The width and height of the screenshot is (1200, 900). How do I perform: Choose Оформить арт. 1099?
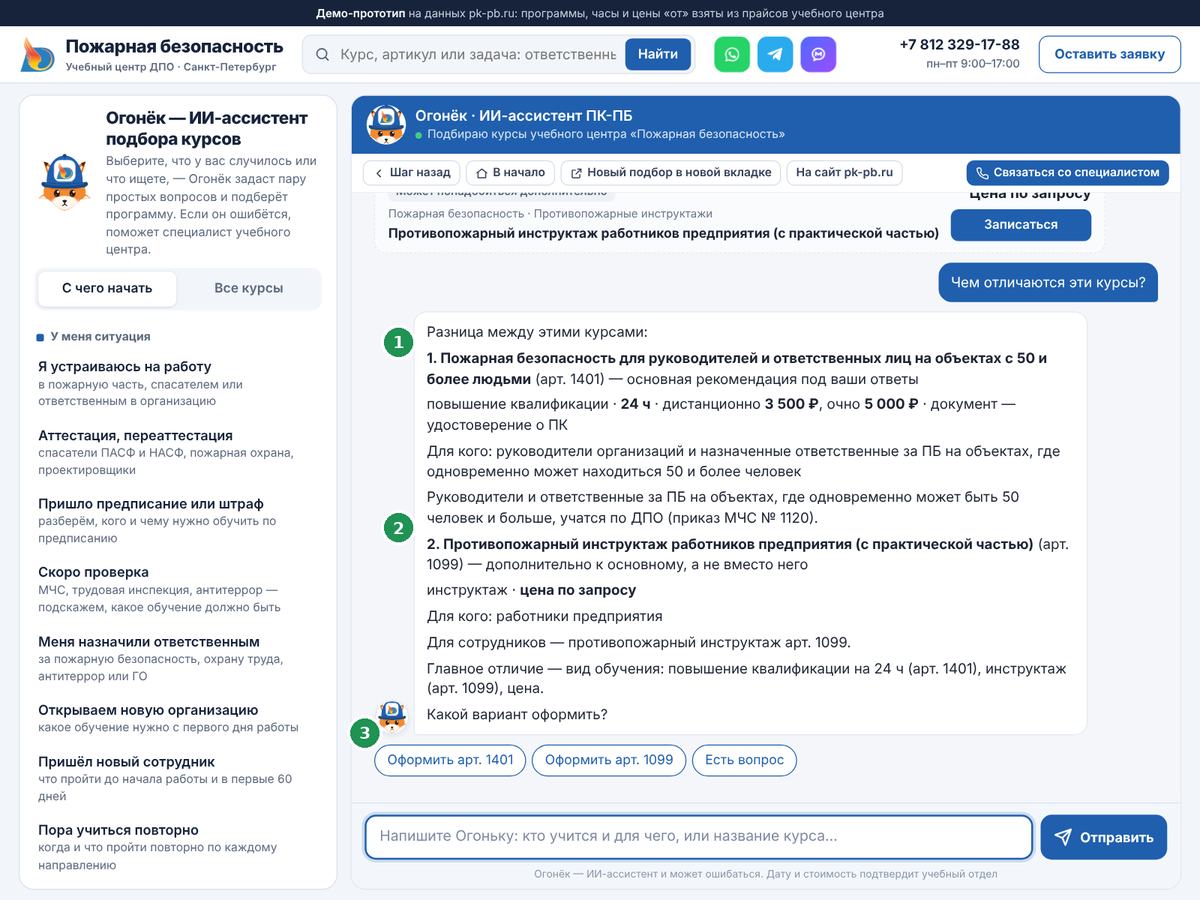coord(609,760)
